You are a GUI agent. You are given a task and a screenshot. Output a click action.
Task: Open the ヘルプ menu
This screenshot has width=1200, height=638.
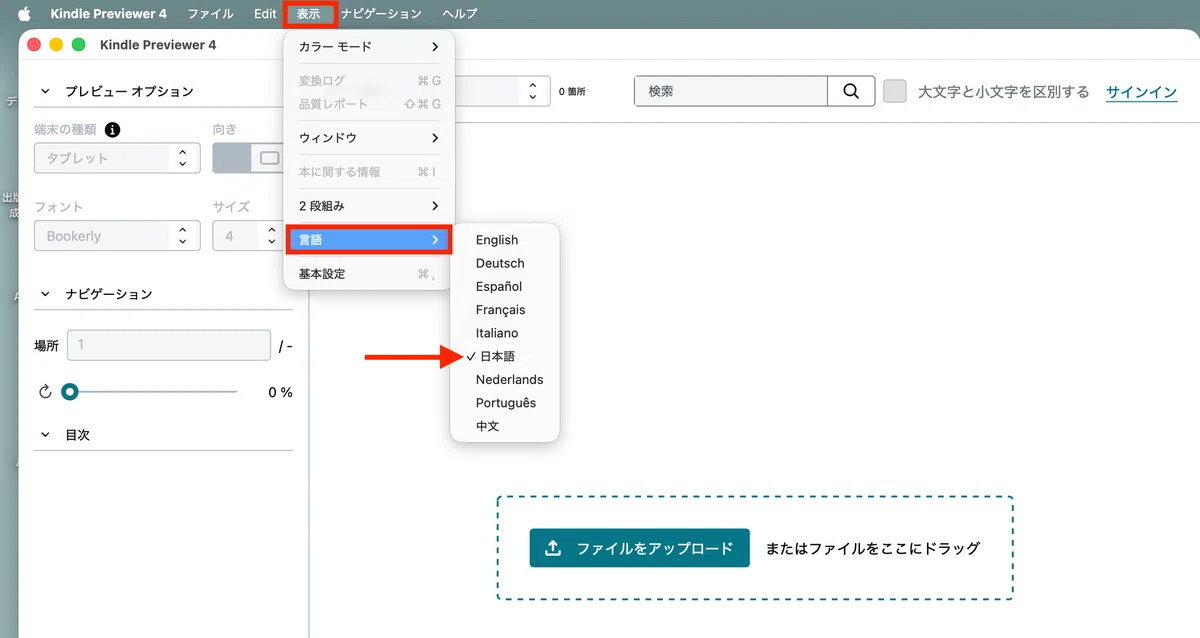click(460, 14)
